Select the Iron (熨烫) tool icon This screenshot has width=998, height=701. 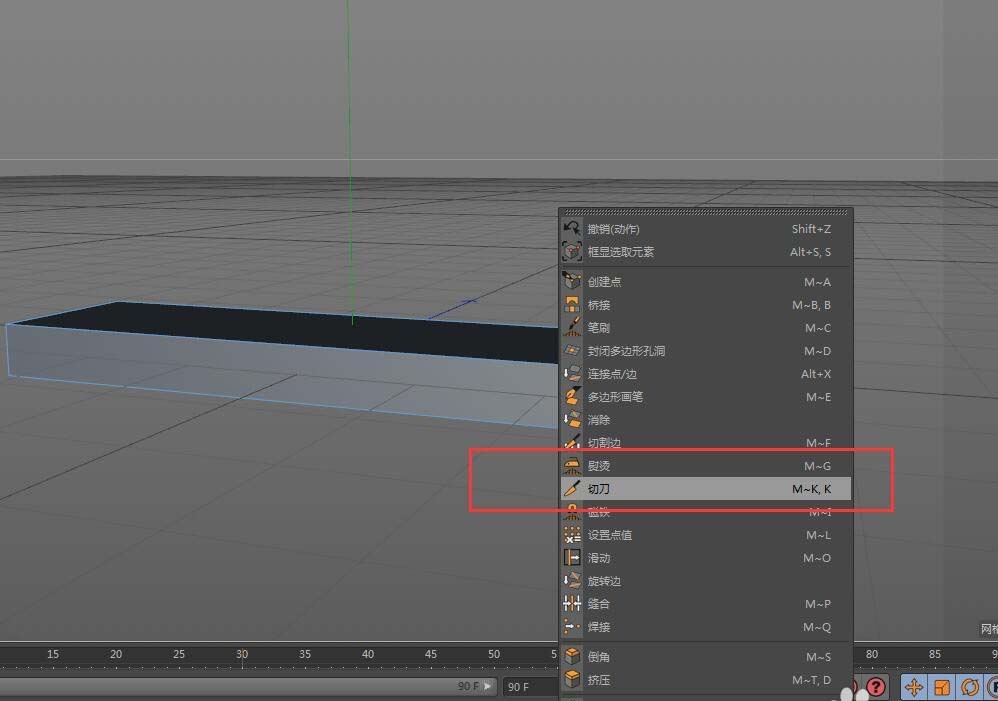tap(573, 466)
